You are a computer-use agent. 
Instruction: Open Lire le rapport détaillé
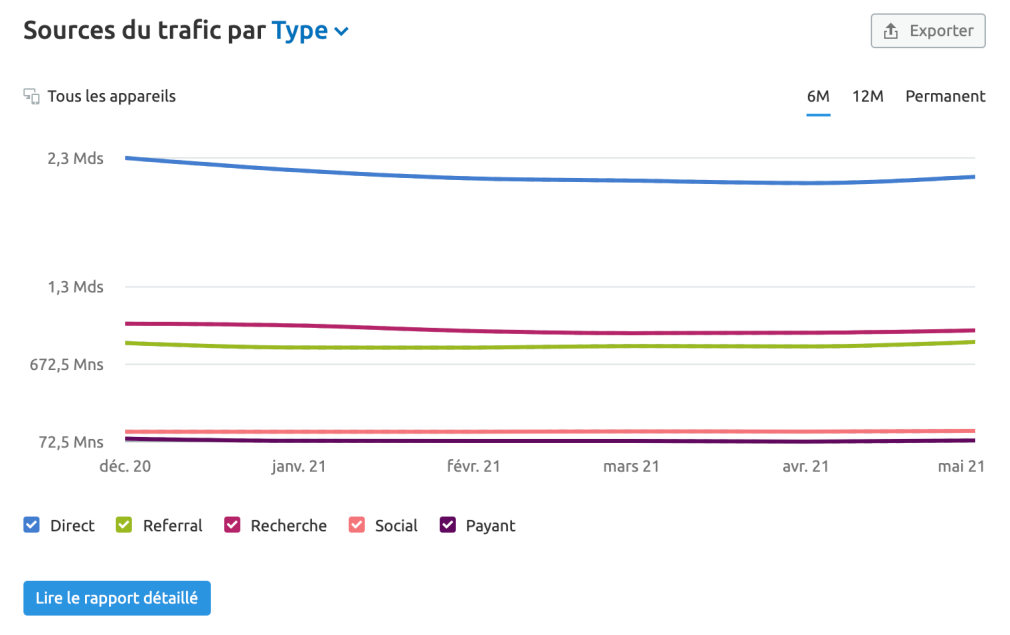117,598
